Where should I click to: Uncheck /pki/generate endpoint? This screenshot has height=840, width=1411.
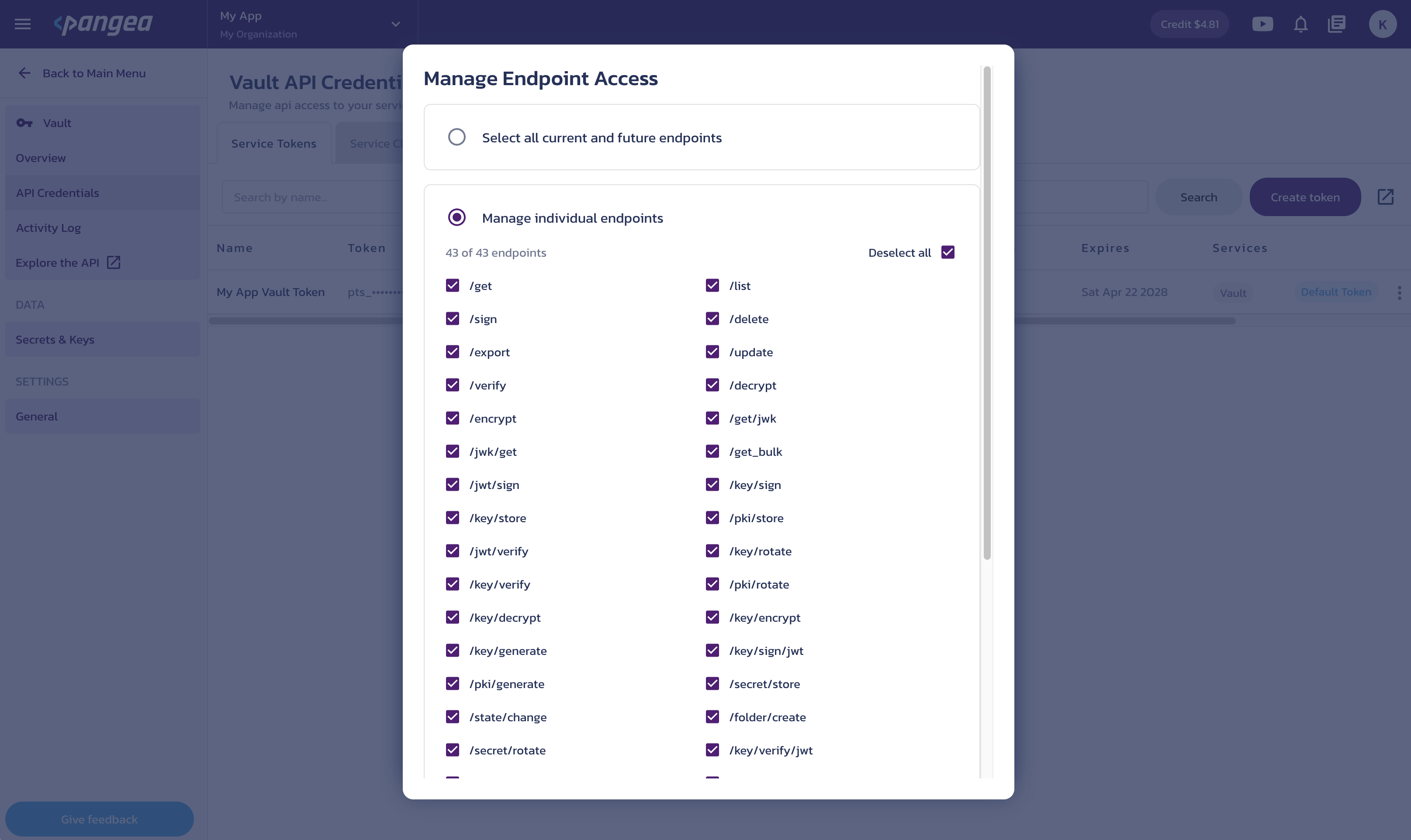point(452,683)
